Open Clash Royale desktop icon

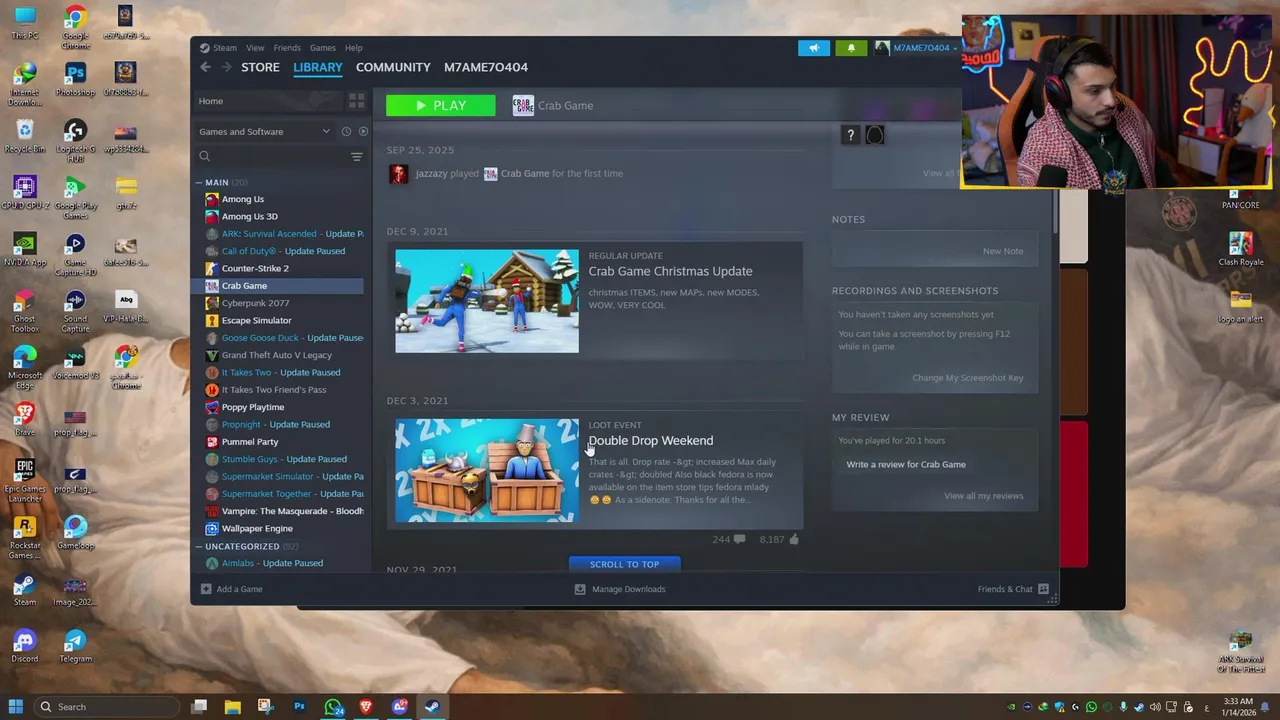pos(1241,250)
